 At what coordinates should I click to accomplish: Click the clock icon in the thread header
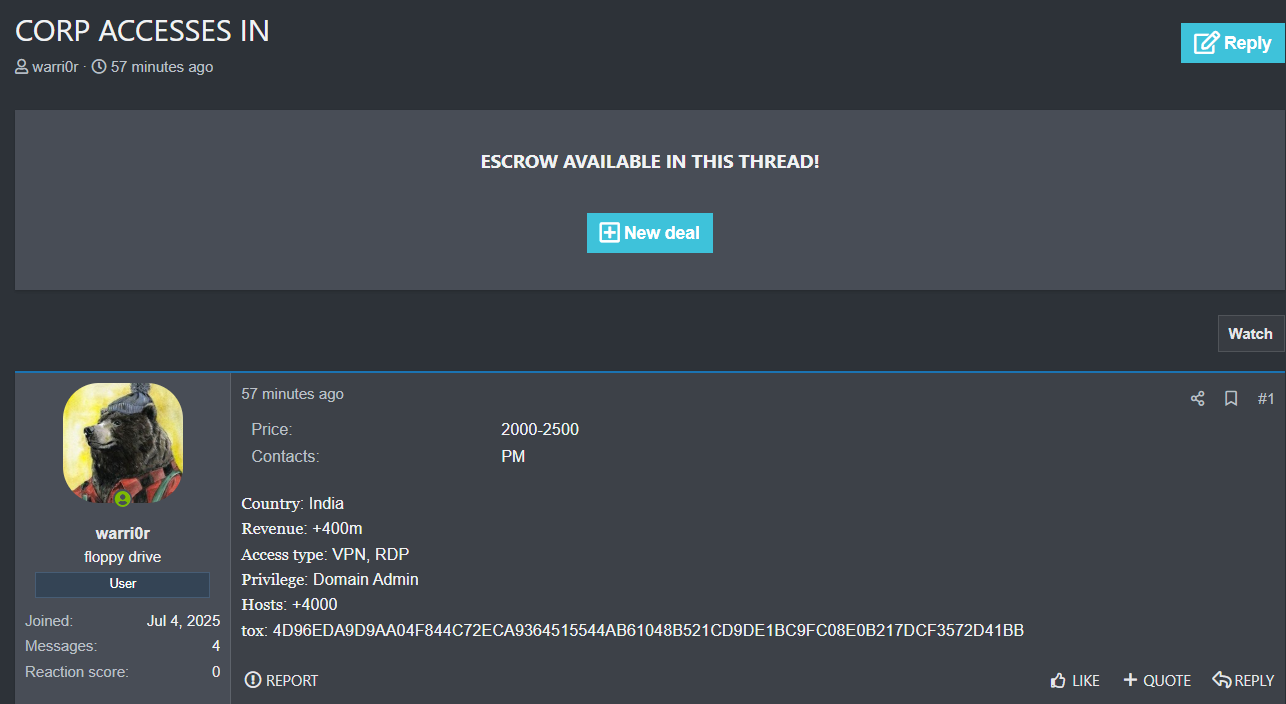[99, 67]
